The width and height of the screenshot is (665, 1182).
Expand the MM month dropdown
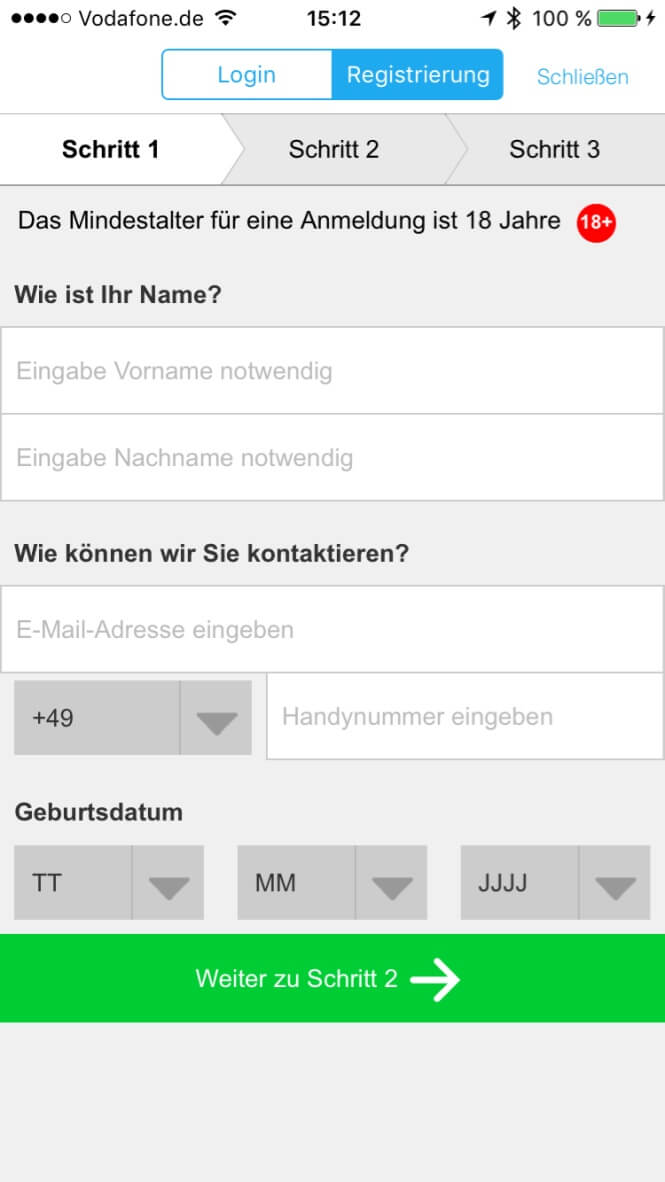pos(332,883)
